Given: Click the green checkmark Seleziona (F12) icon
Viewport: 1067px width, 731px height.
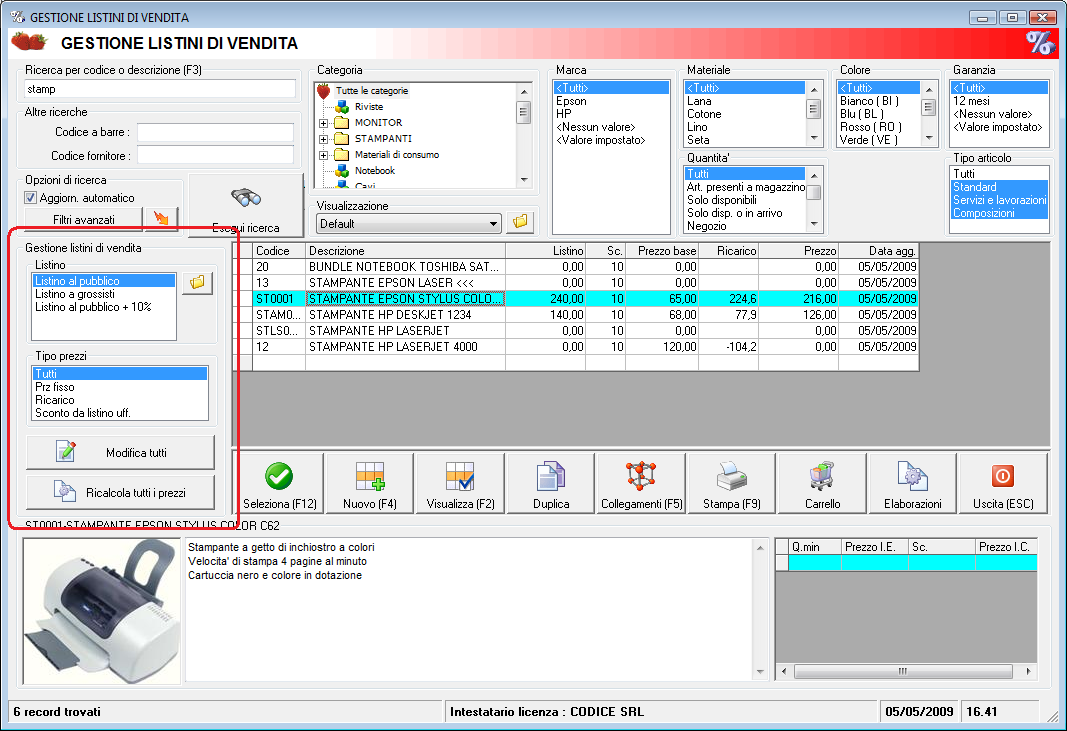Looking at the screenshot, I should (279, 476).
